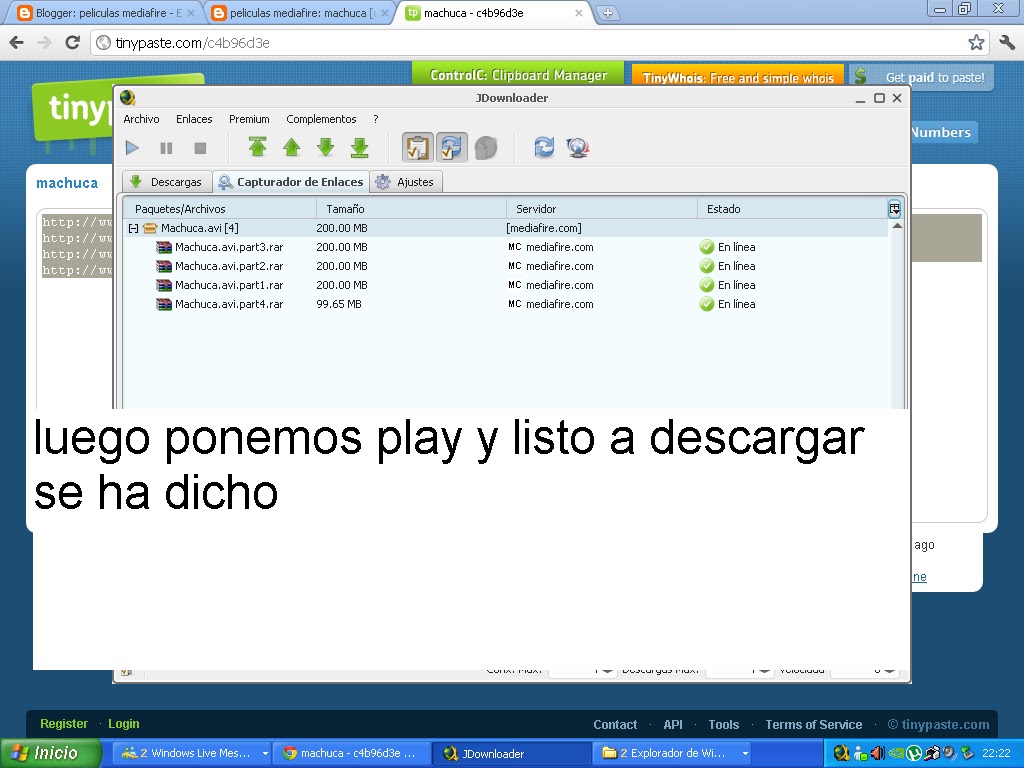
Task: Move selection down with green down arrow
Action: (x=326, y=148)
